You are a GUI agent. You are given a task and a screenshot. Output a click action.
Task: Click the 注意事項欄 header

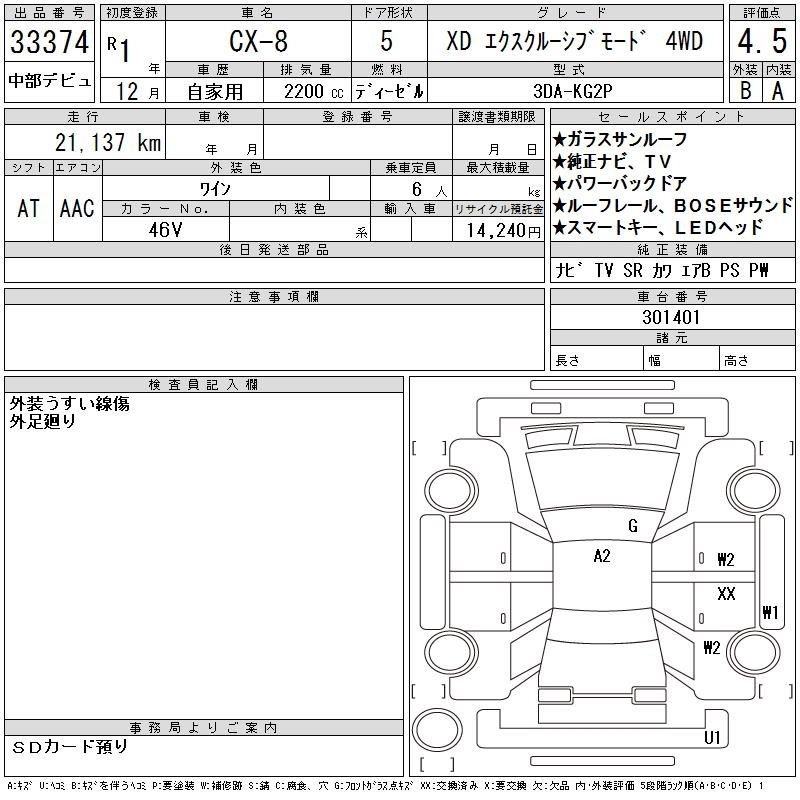[274, 297]
